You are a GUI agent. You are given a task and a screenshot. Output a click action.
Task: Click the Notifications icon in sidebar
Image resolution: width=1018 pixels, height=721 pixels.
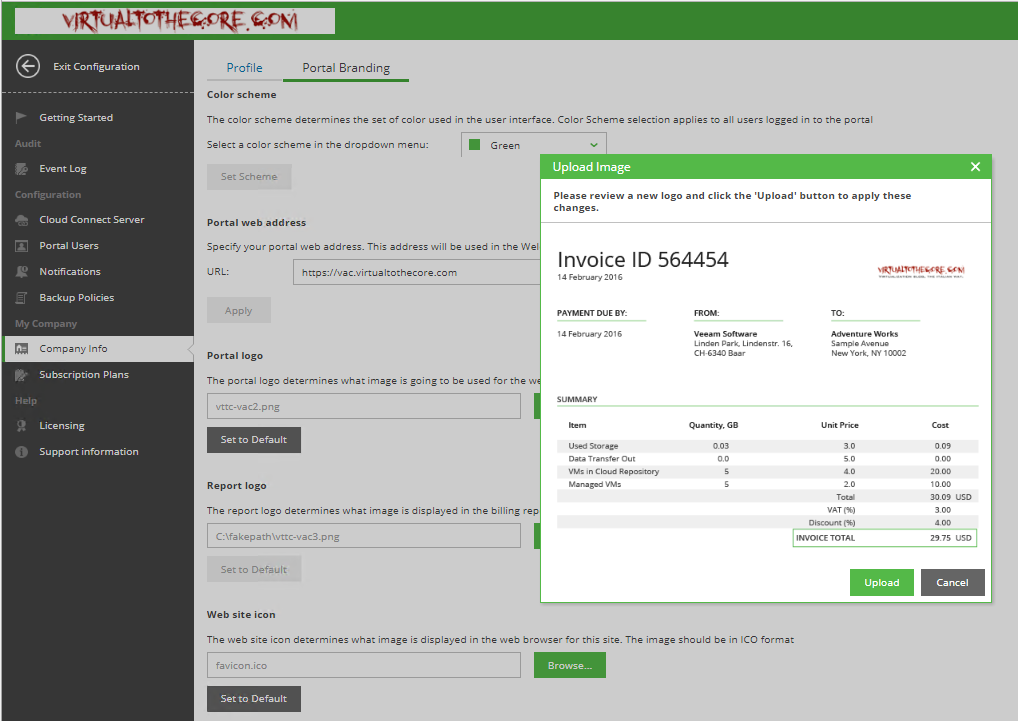pyautogui.click(x=21, y=272)
